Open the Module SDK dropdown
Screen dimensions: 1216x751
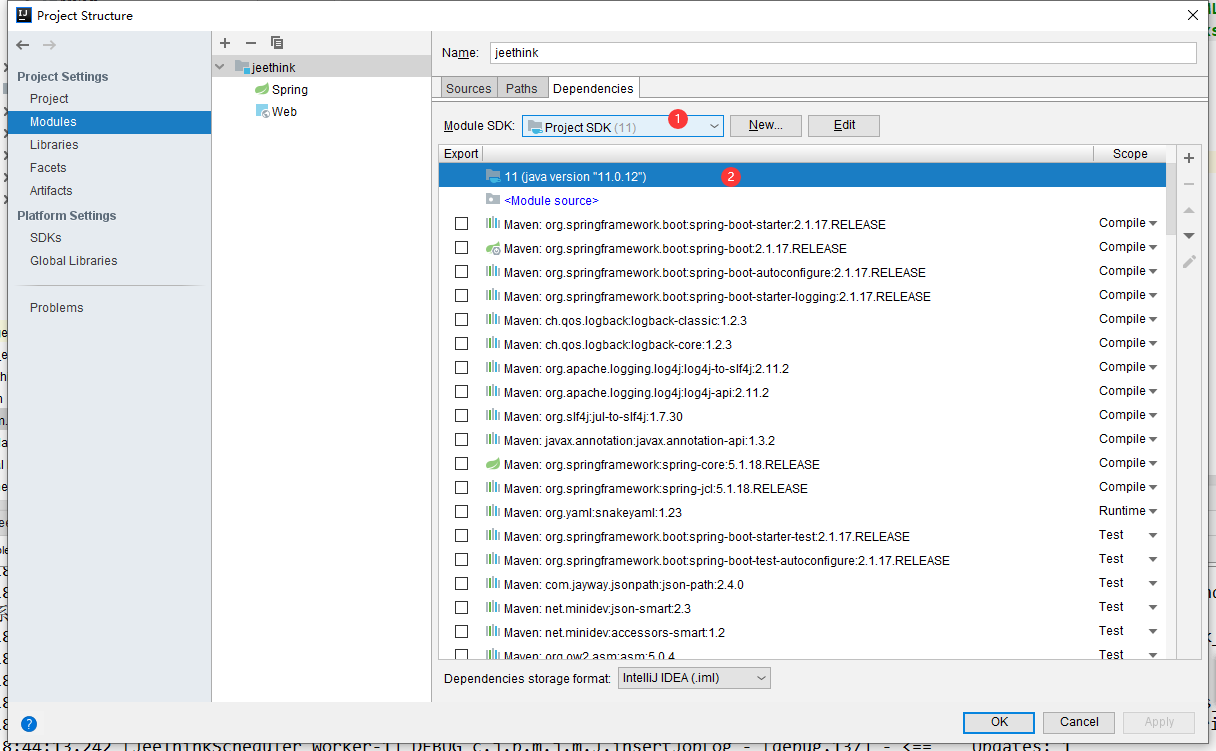click(x=622, y=126)
